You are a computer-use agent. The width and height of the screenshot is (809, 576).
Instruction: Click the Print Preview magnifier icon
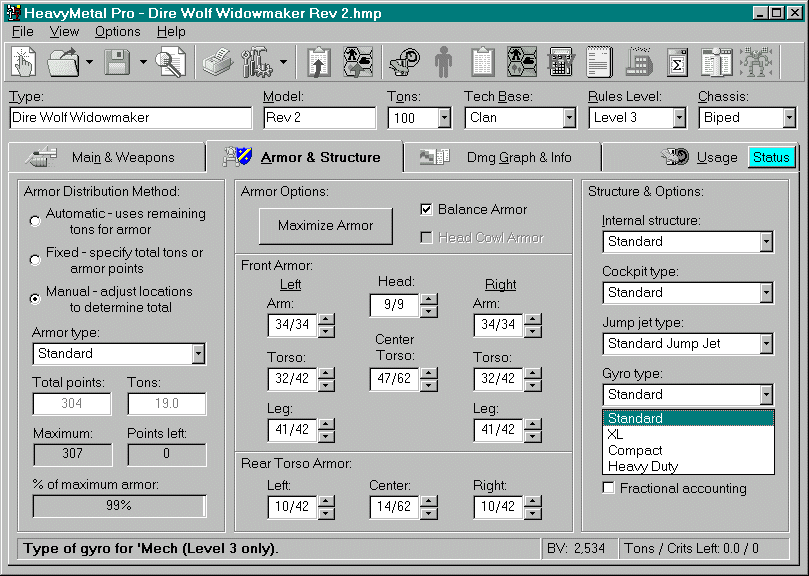tap(171, 62)
